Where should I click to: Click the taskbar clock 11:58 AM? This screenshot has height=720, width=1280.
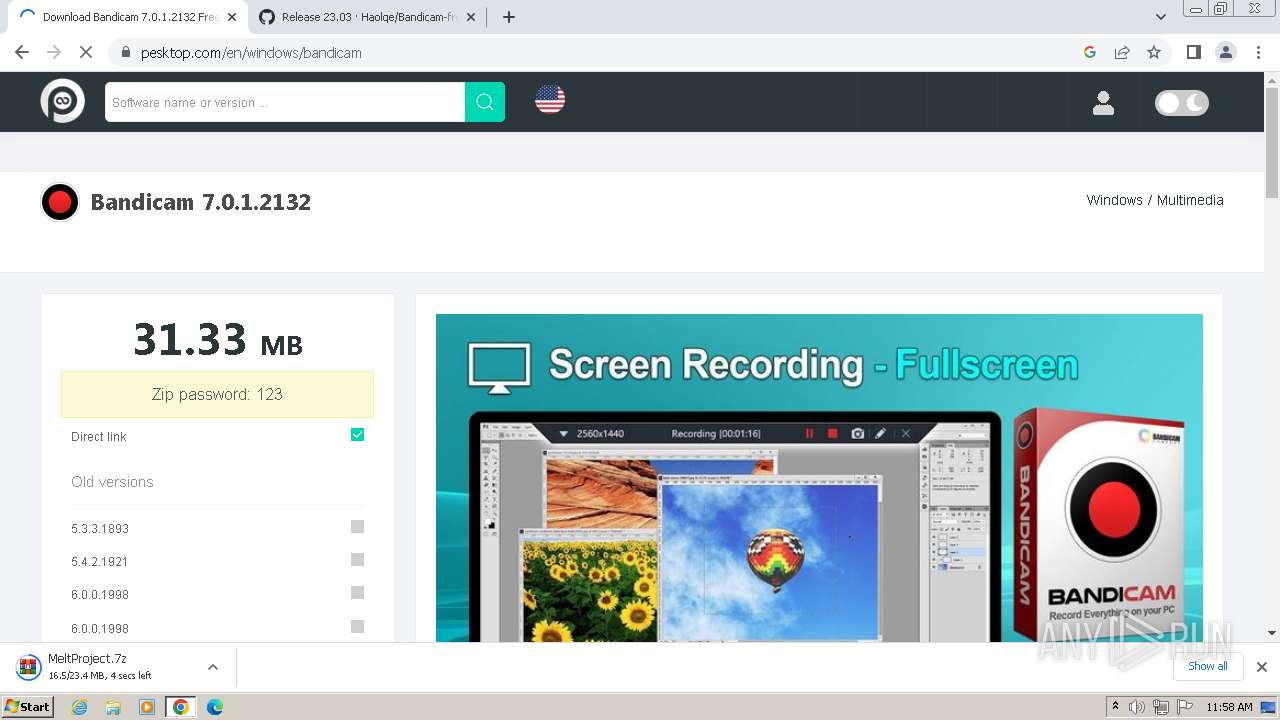[x=1230, y=707]
